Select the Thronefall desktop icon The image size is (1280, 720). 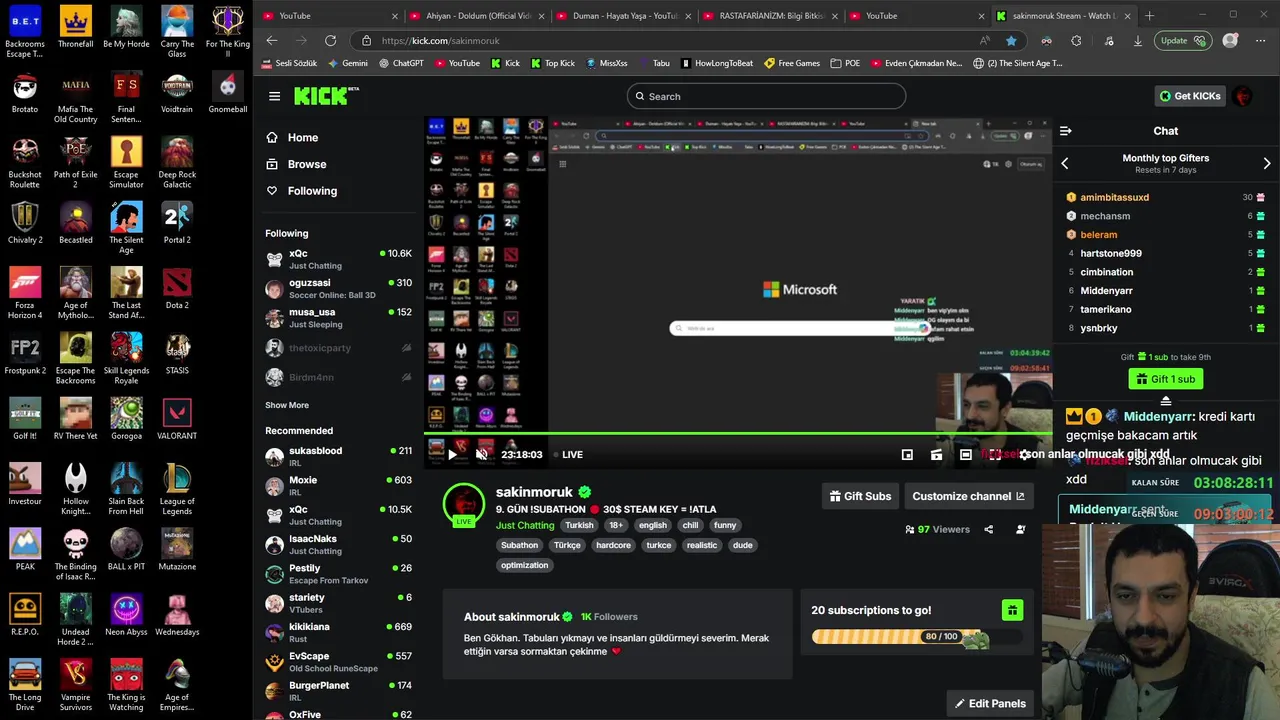[76, 27]
